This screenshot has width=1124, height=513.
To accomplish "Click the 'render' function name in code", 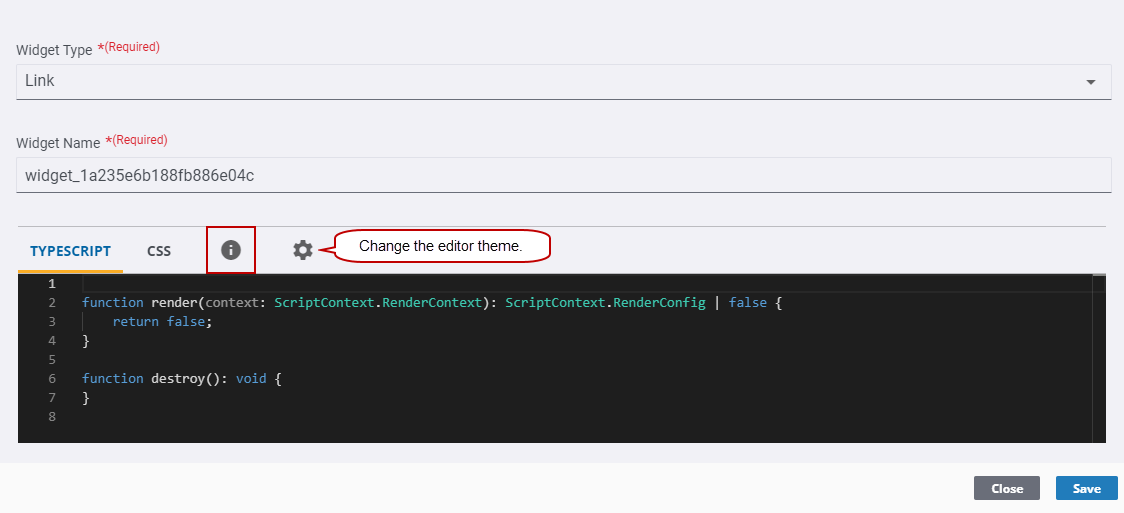I will (174, 302).
